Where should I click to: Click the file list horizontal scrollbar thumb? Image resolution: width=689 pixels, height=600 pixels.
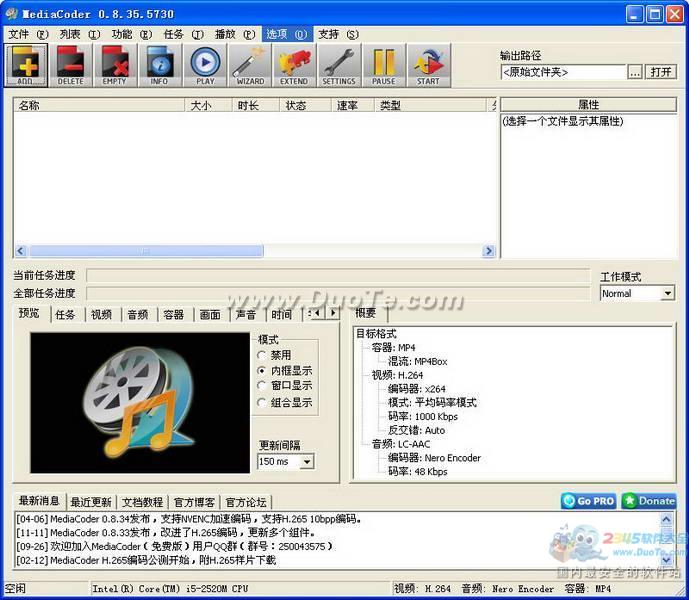tap(146, 251)
